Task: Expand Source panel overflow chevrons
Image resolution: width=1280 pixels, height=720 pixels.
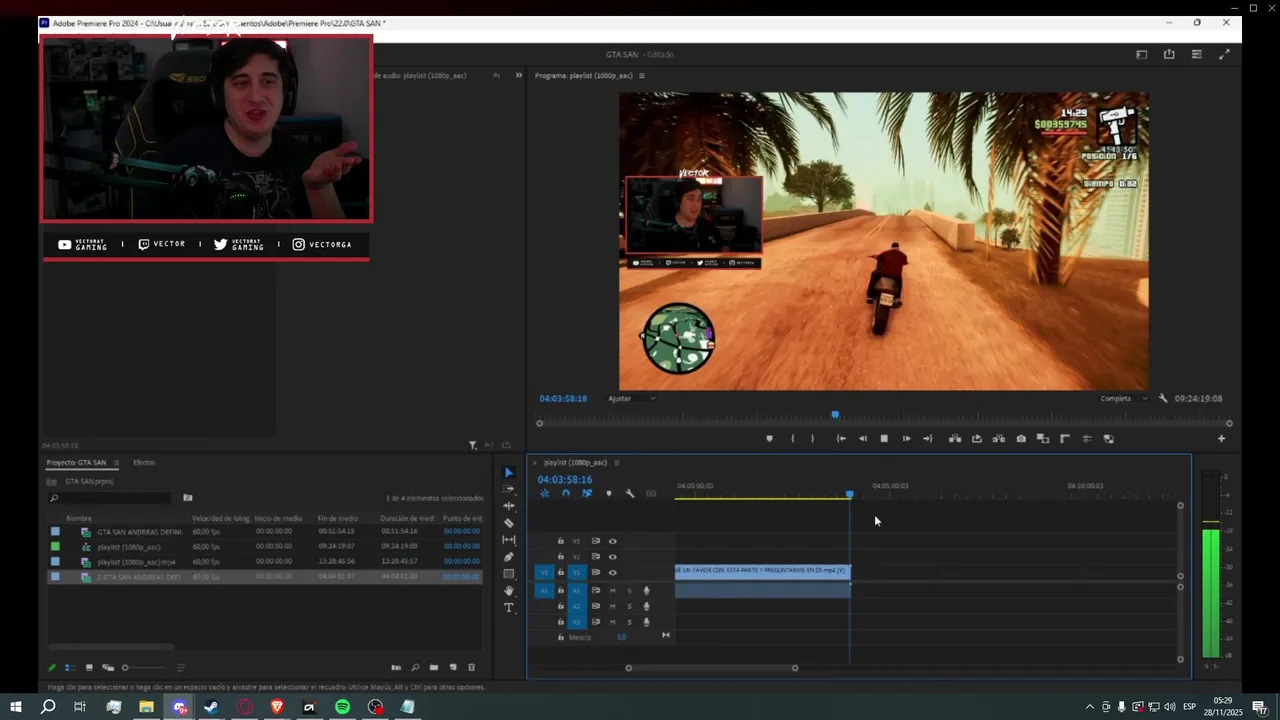Action: [518, 76]
